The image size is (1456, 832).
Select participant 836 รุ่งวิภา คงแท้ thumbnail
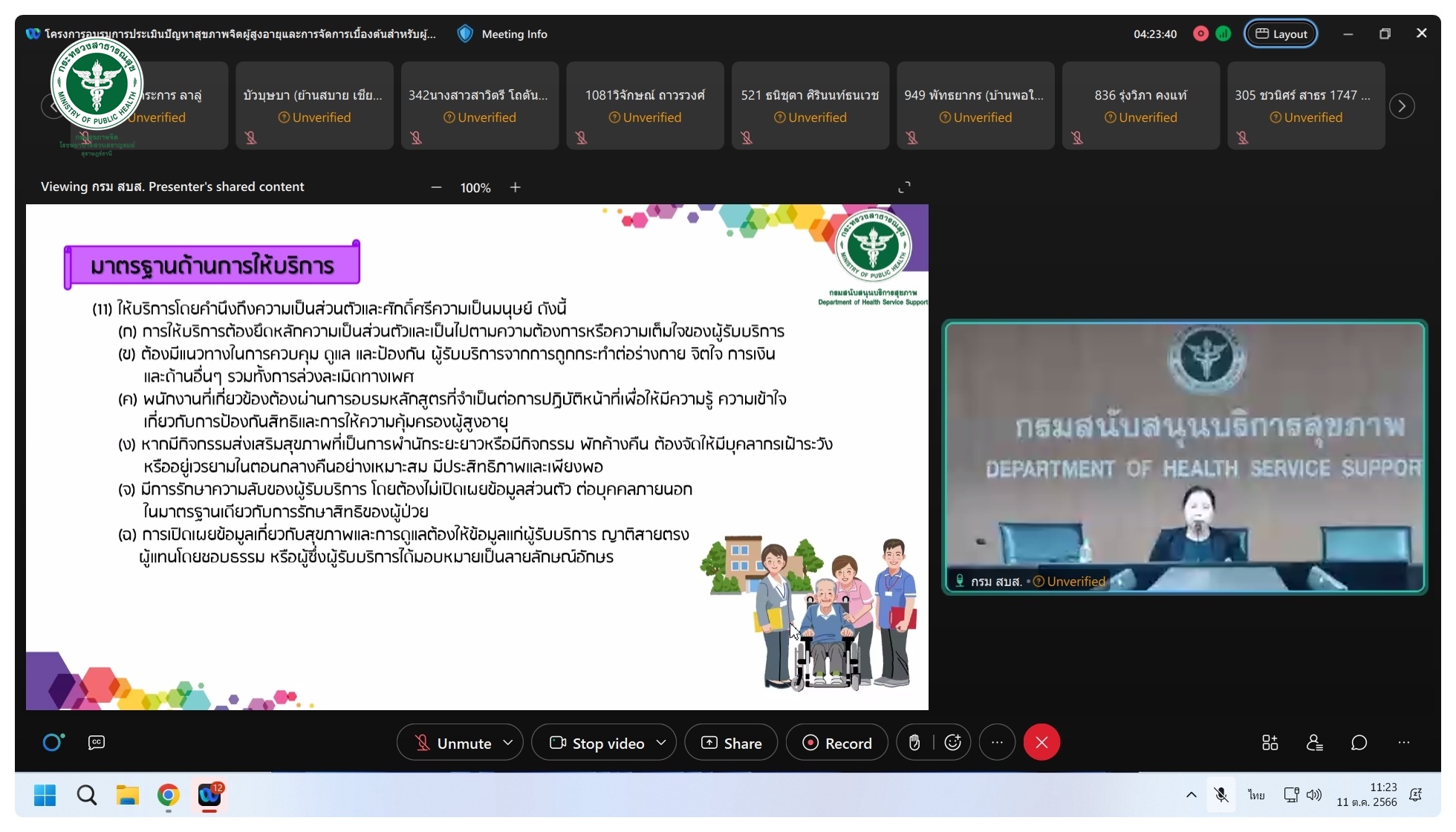[x=1141, y=105]
